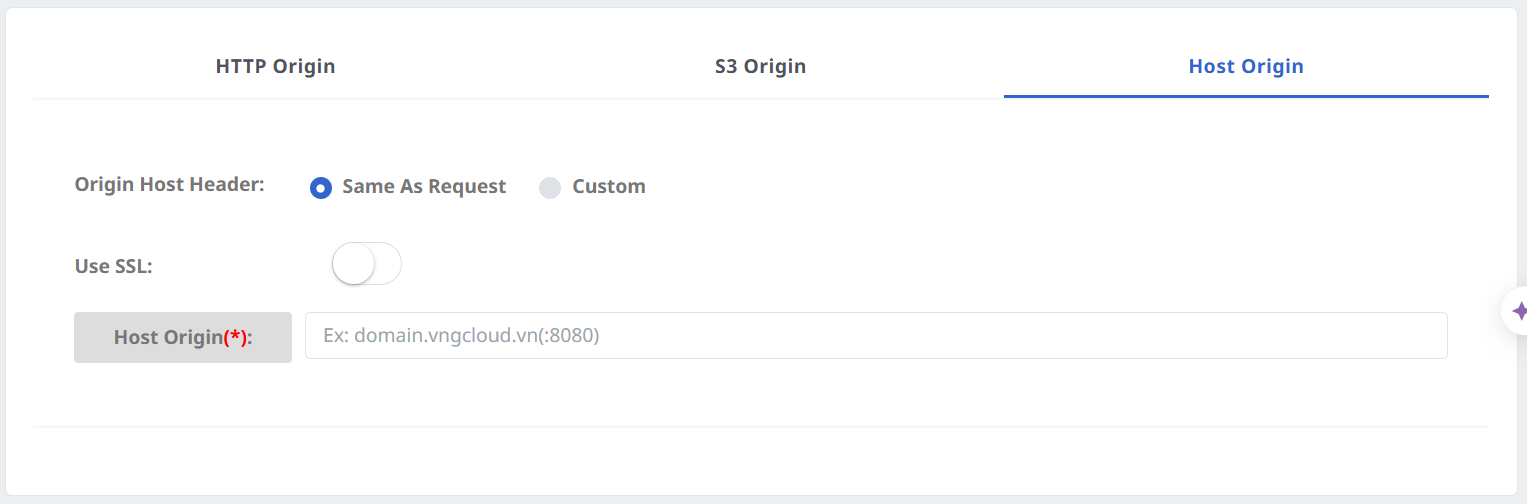Choose the Custom radio button
Viewport: 1527px width, 504px height.
[550, 187]
